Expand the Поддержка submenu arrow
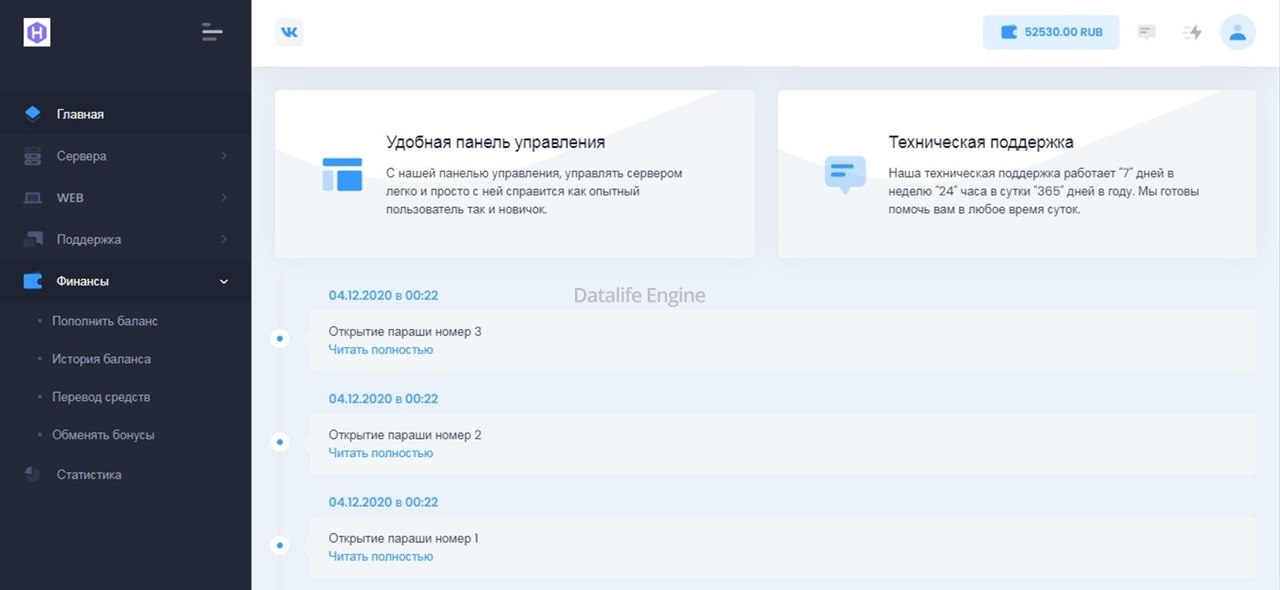 click(x=224, y=239)
